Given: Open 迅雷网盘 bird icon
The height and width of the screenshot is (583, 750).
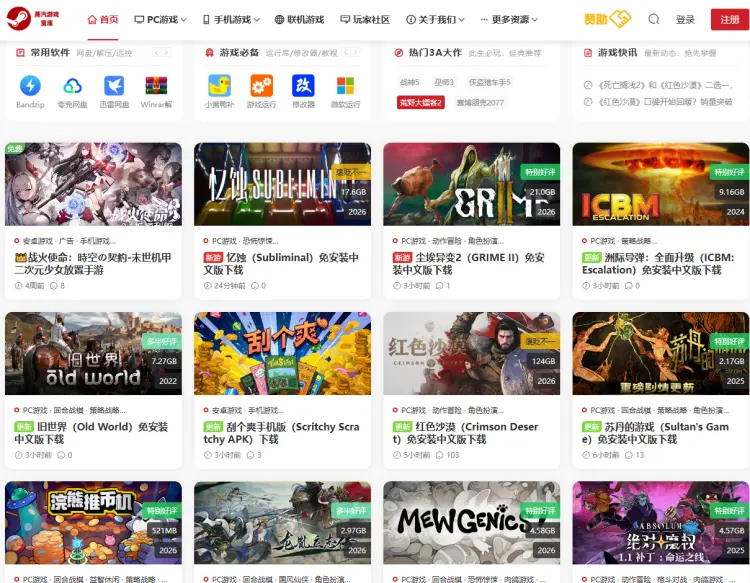Looking at the screenshot, I should (x=114, y=86).
